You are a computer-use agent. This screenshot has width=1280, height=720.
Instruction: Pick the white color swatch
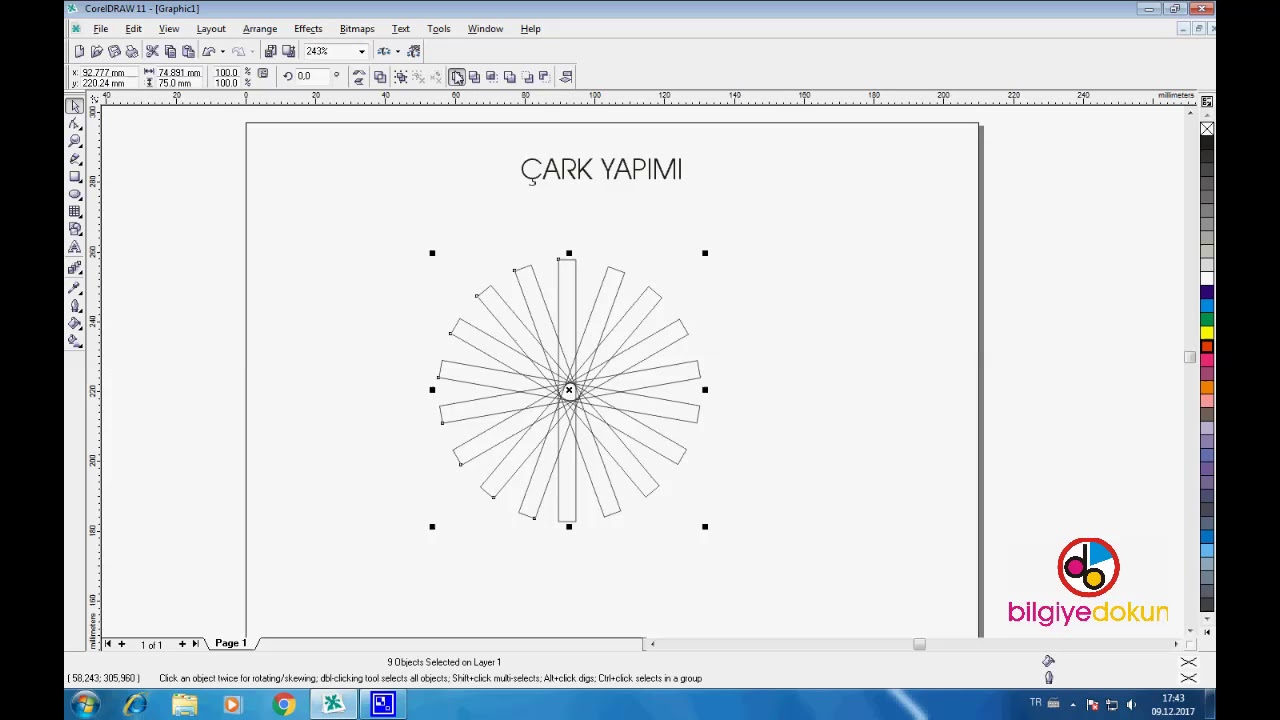(1207, 279)
